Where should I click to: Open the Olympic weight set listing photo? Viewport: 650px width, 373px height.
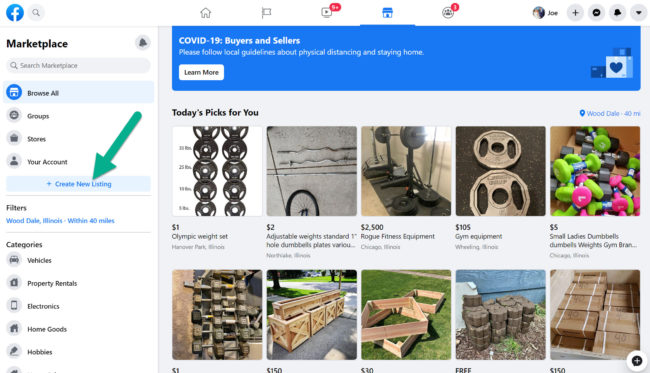(x=217, y=171)
